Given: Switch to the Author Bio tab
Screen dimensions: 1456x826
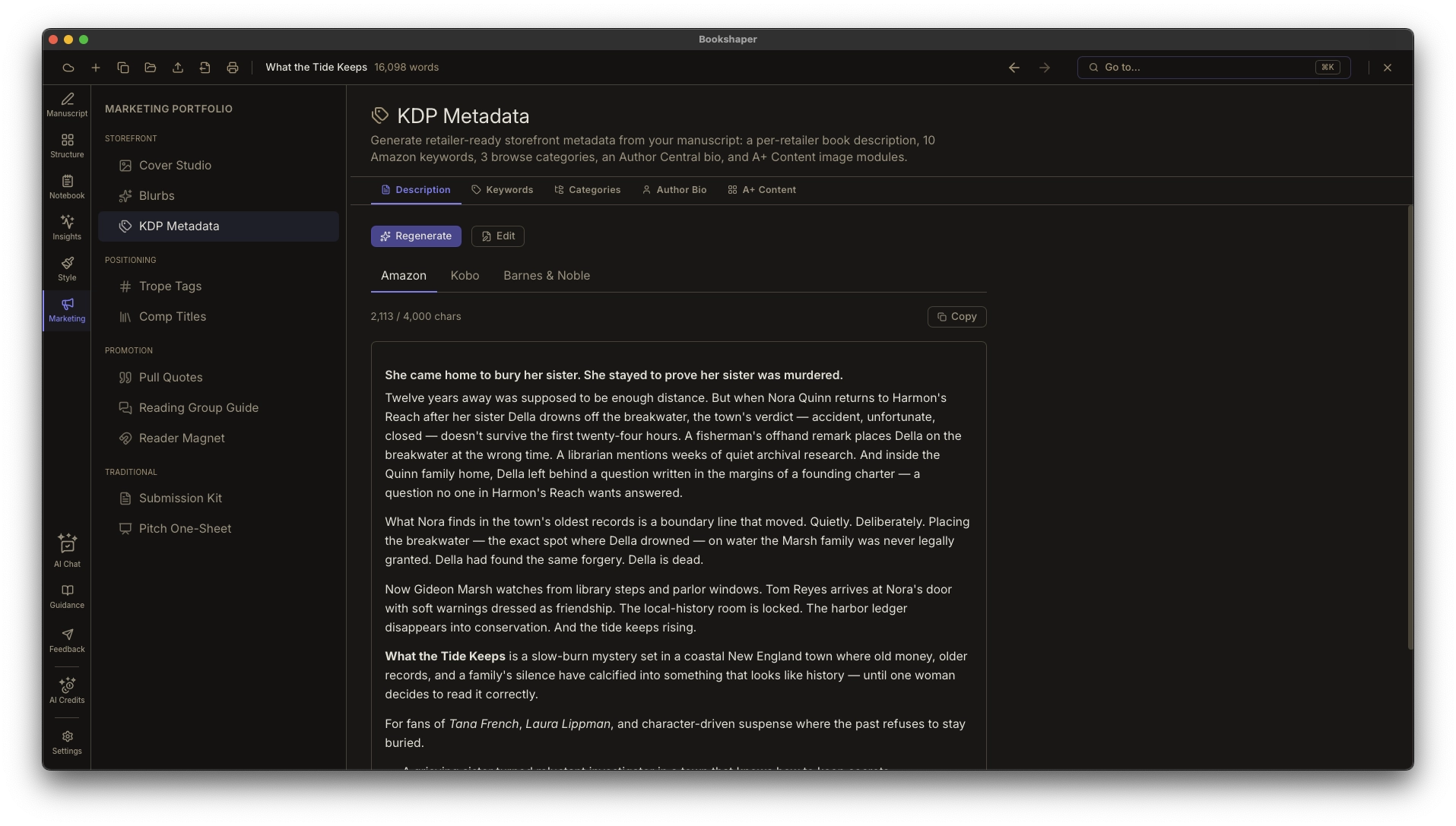Looking at the screenshot, I should pos(674,190).
